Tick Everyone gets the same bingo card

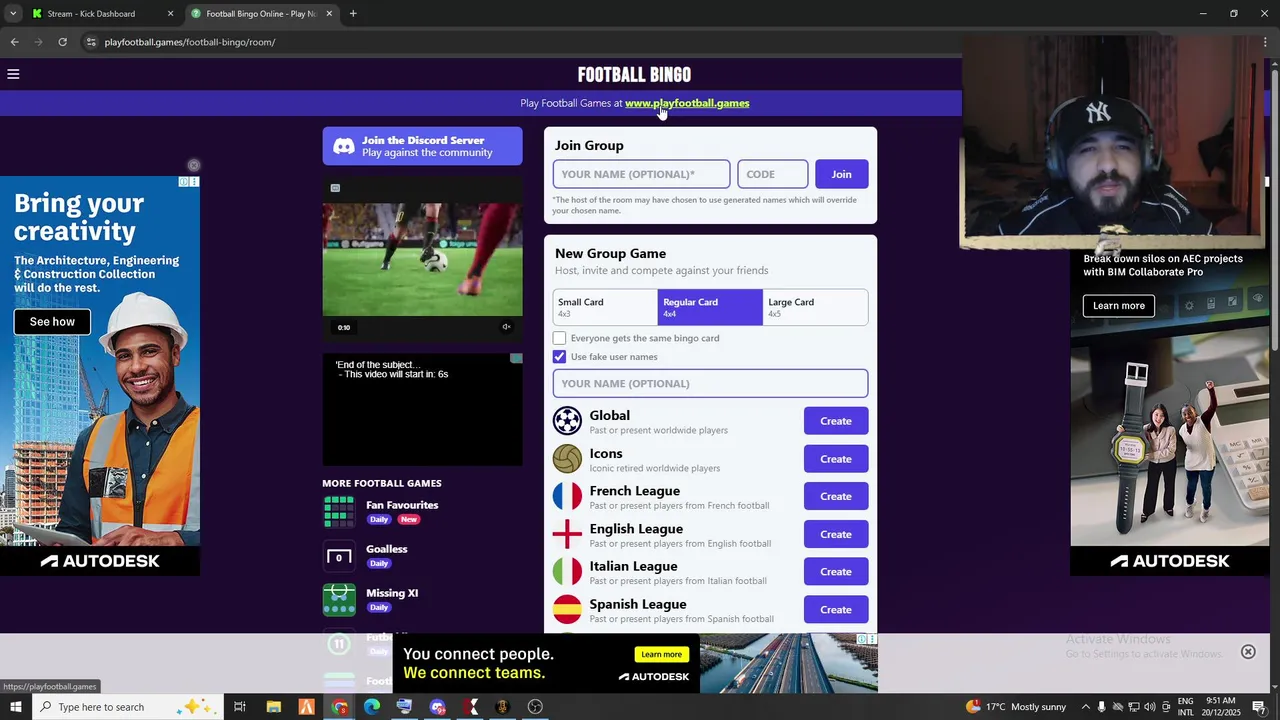[560, 338]
